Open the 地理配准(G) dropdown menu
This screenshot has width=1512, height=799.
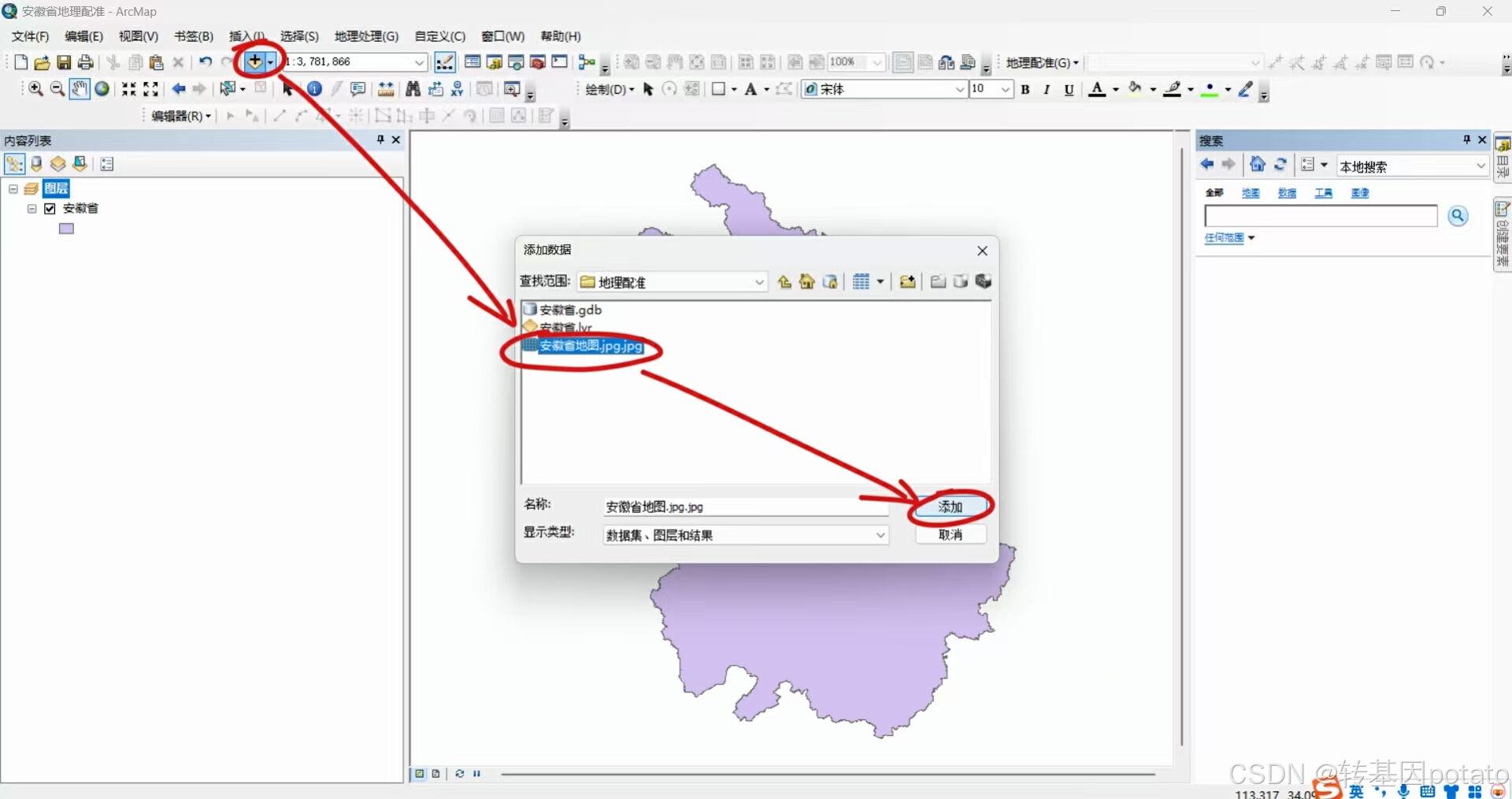click(1042, 62)
